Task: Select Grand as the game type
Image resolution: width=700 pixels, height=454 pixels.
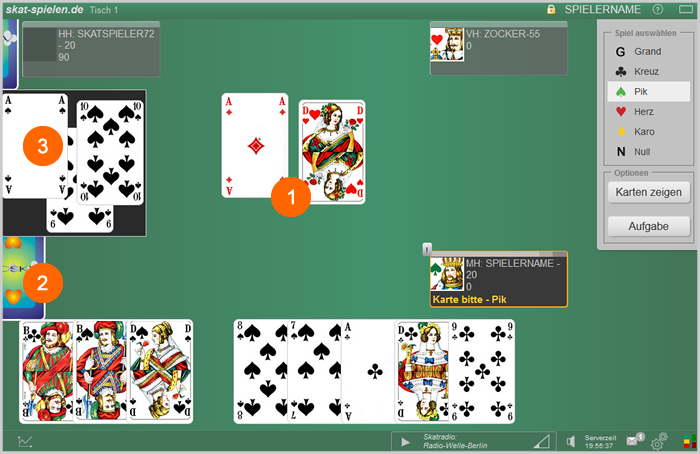Action: point(647,51)
